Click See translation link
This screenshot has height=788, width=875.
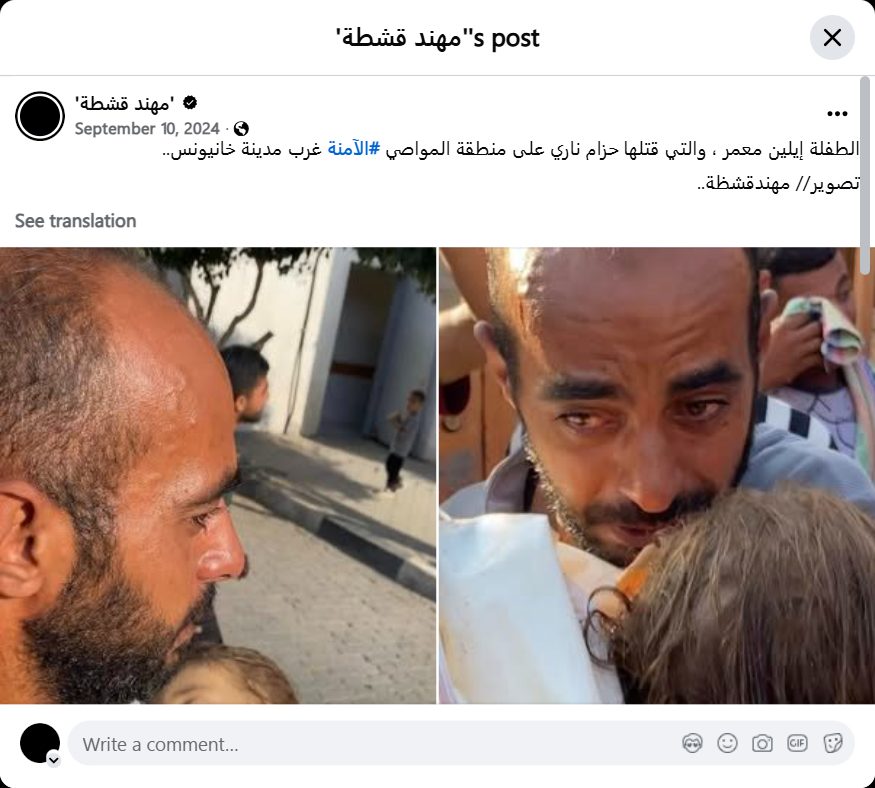tap(75, 221)
